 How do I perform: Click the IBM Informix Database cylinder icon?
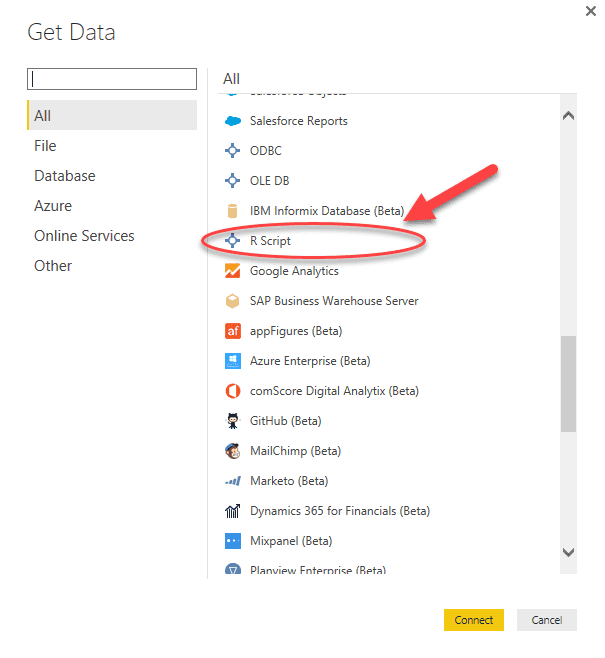[232, 211]
